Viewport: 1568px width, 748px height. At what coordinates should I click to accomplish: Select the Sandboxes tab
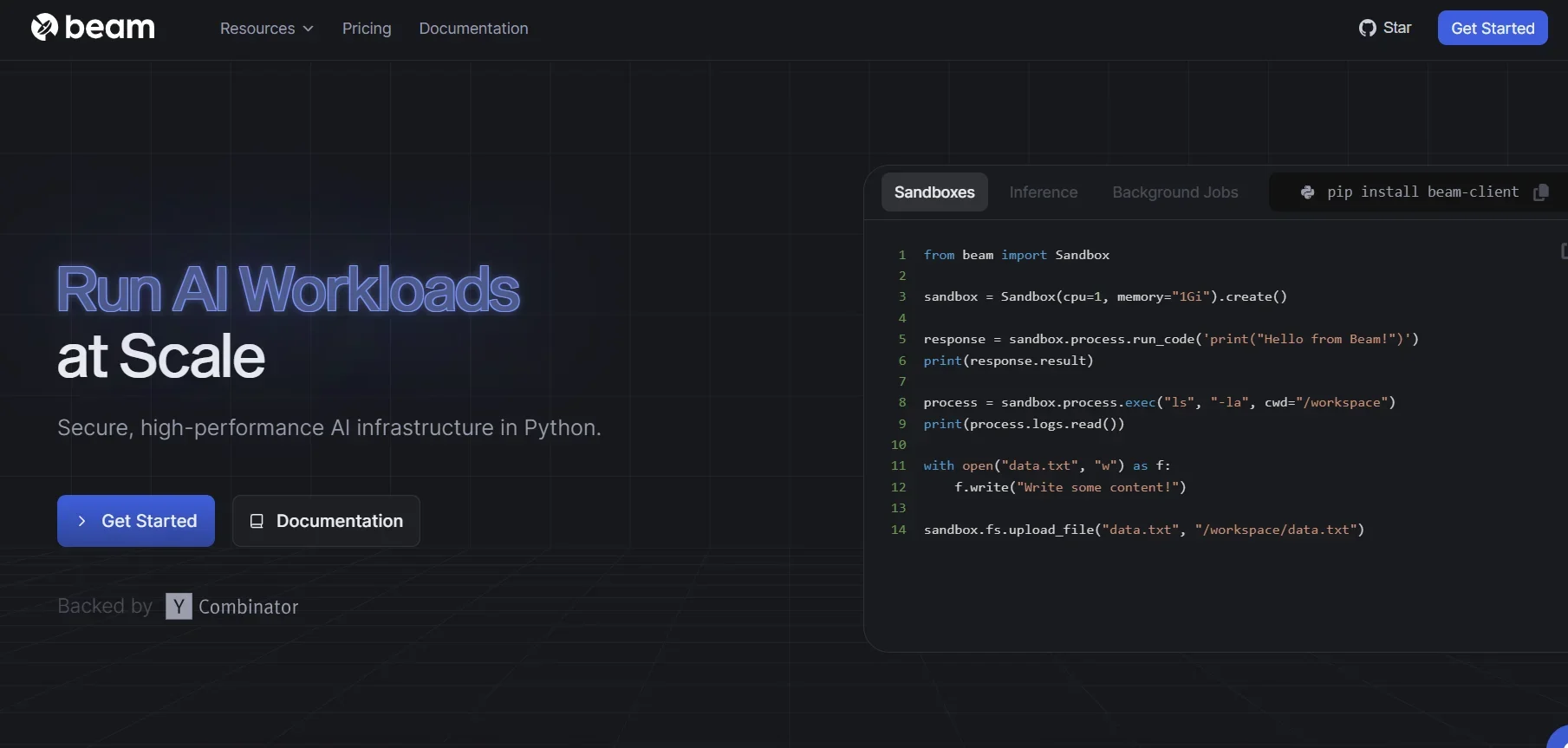[934, 192]
